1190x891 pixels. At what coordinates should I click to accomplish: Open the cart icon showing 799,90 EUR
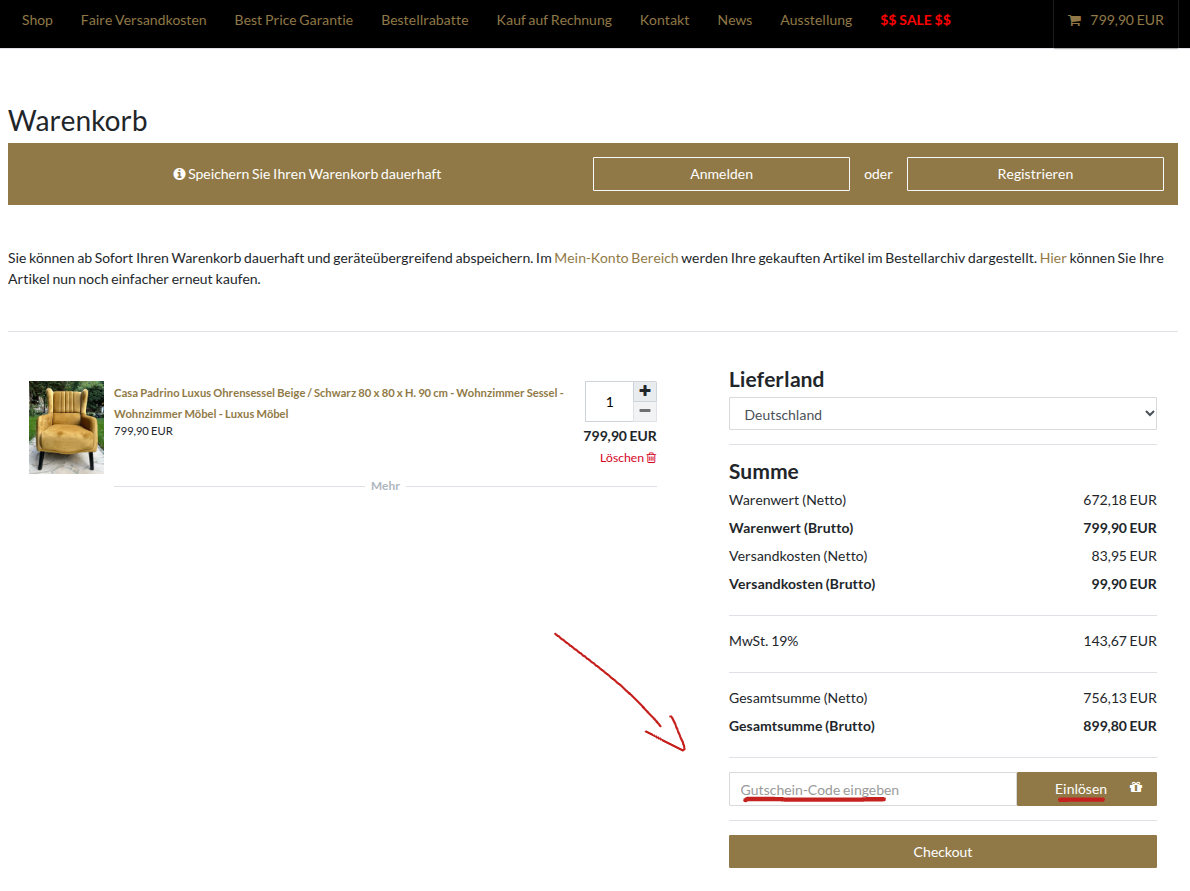pos(1115,20)
